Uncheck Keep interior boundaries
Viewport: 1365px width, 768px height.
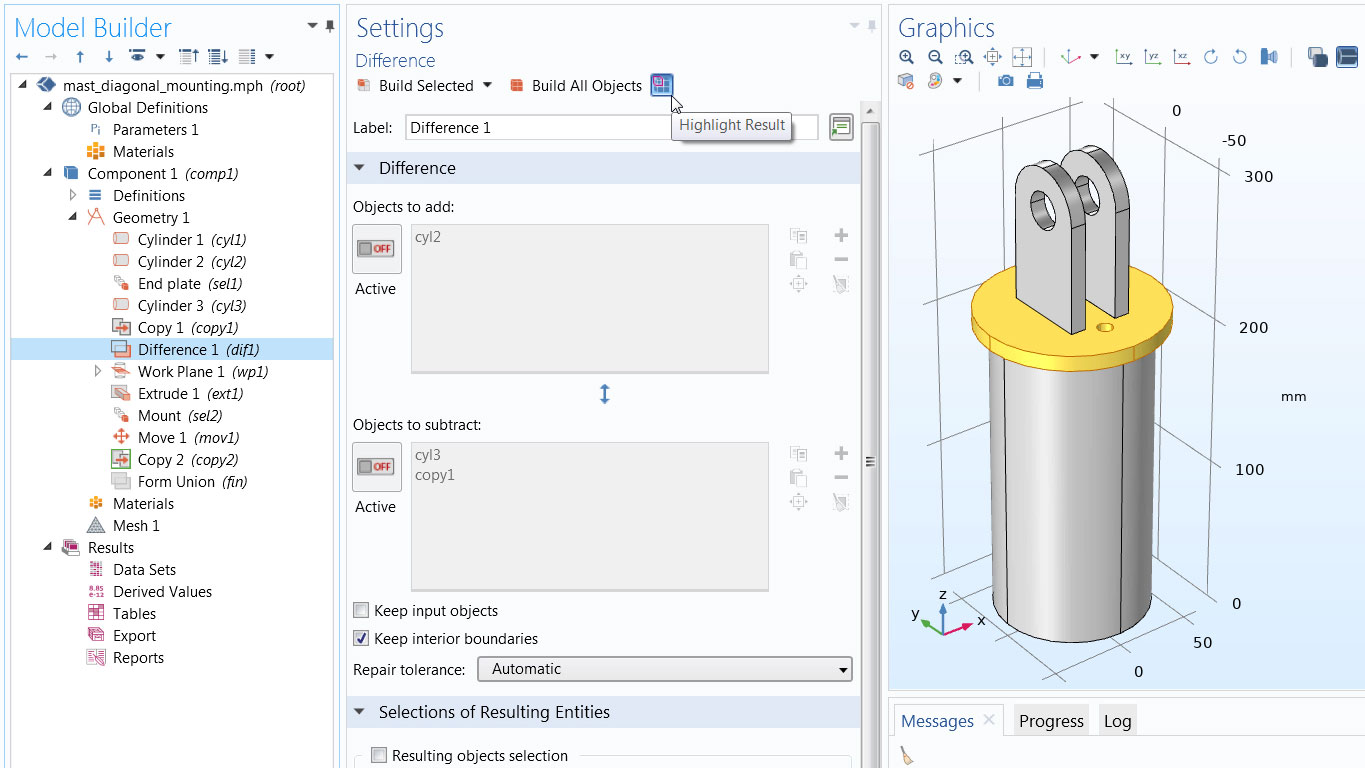click(361, 639)
